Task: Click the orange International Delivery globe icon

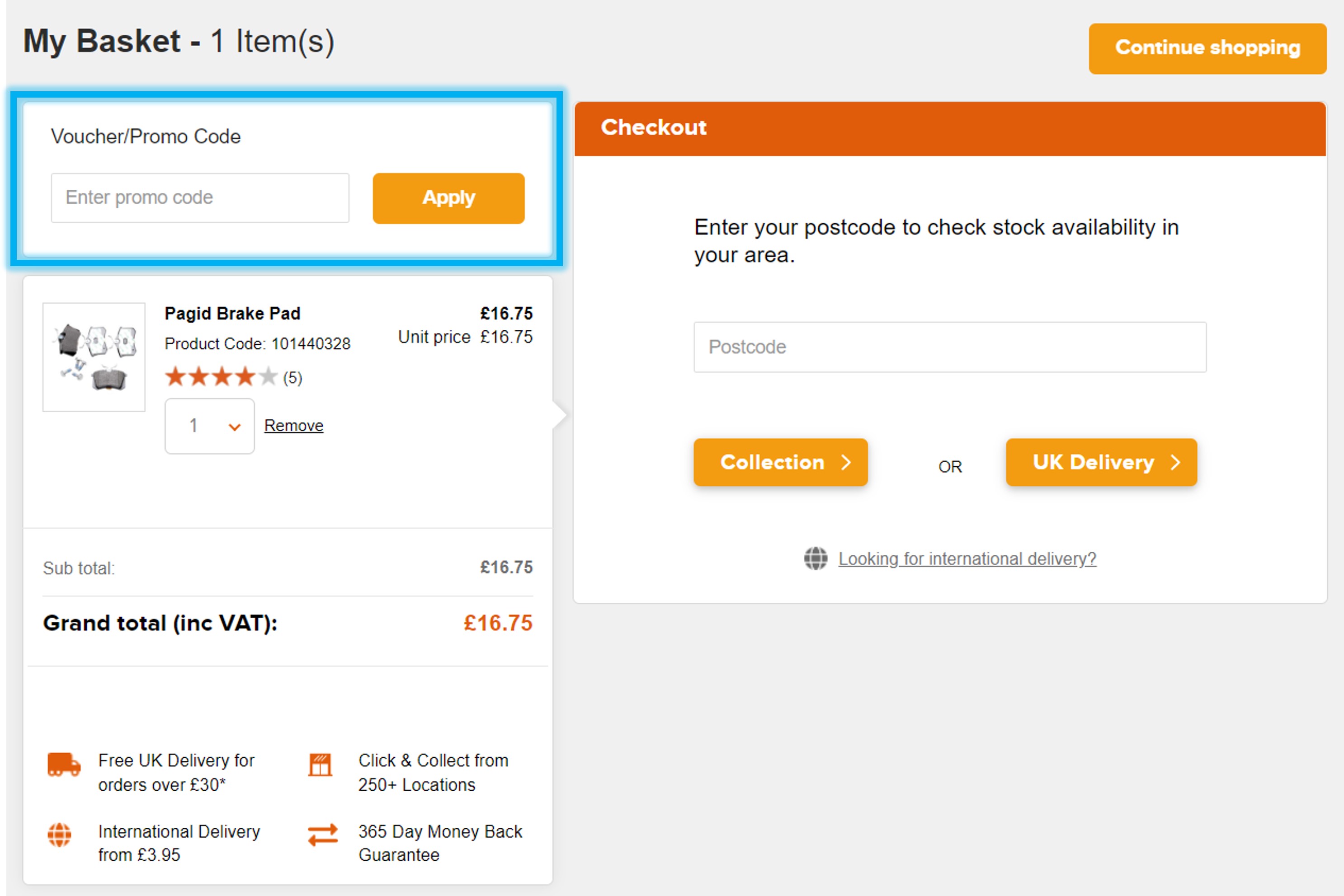Action: pyautogui.click(x=60, y=835)
